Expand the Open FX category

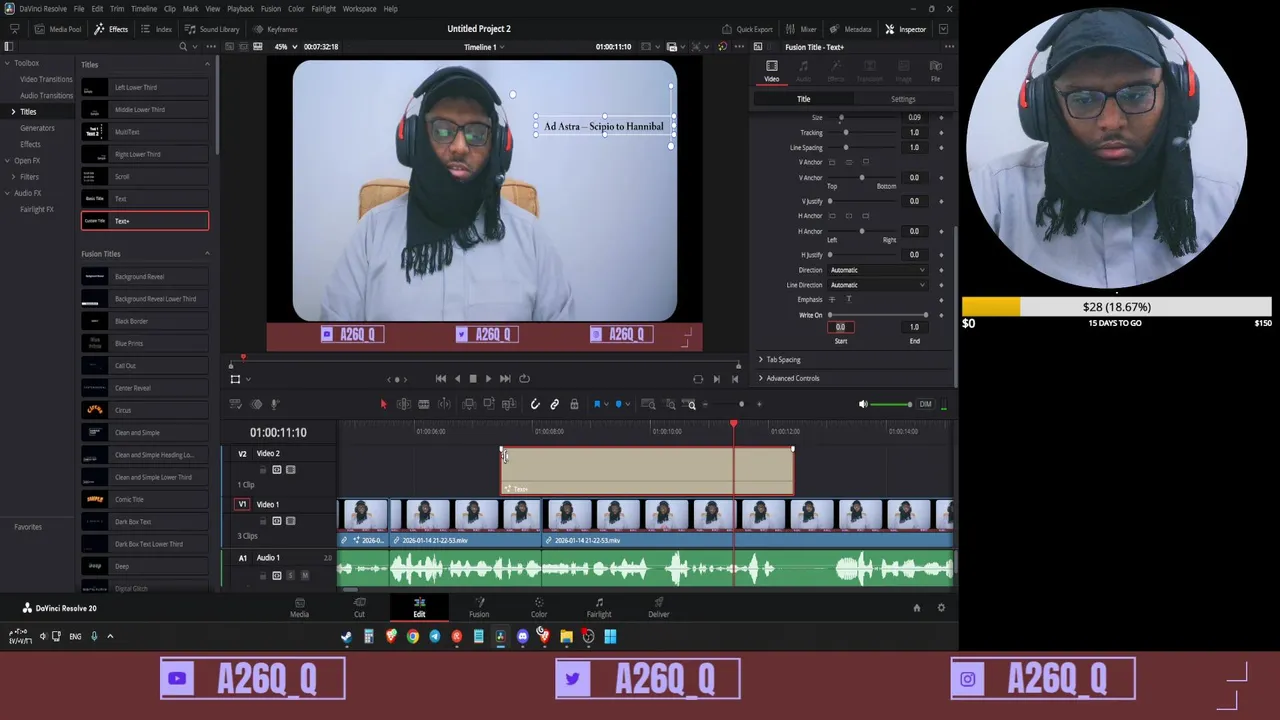[6, 160]
